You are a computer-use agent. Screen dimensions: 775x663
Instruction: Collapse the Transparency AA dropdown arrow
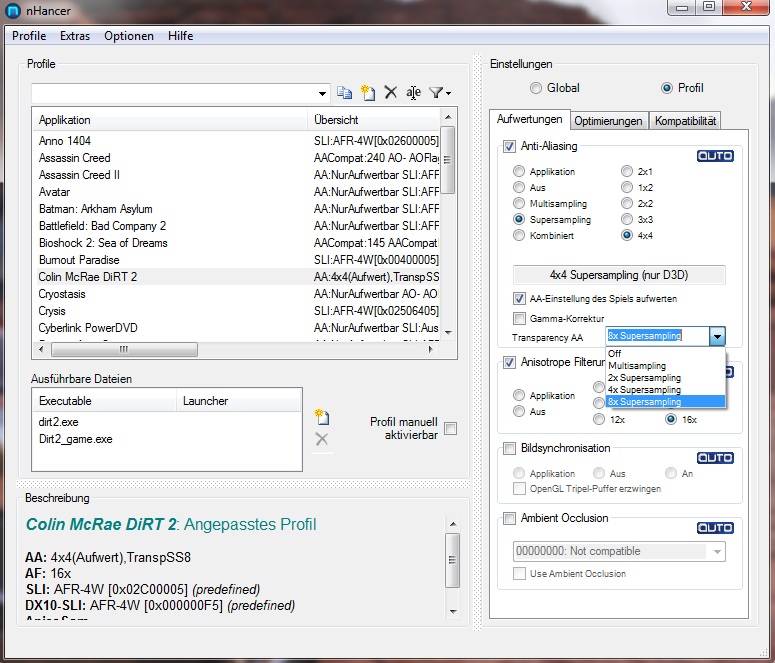coord(717,337)
